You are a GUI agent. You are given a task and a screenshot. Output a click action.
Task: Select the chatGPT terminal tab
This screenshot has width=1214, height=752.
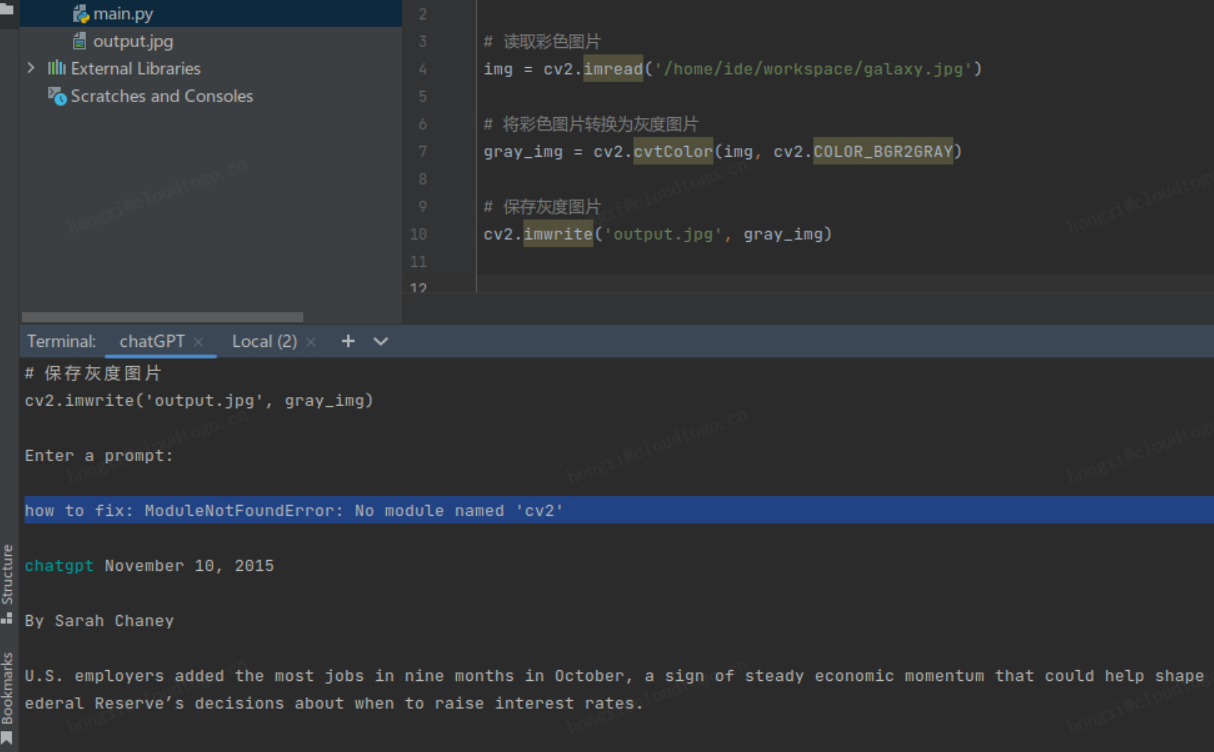point(152,341)
